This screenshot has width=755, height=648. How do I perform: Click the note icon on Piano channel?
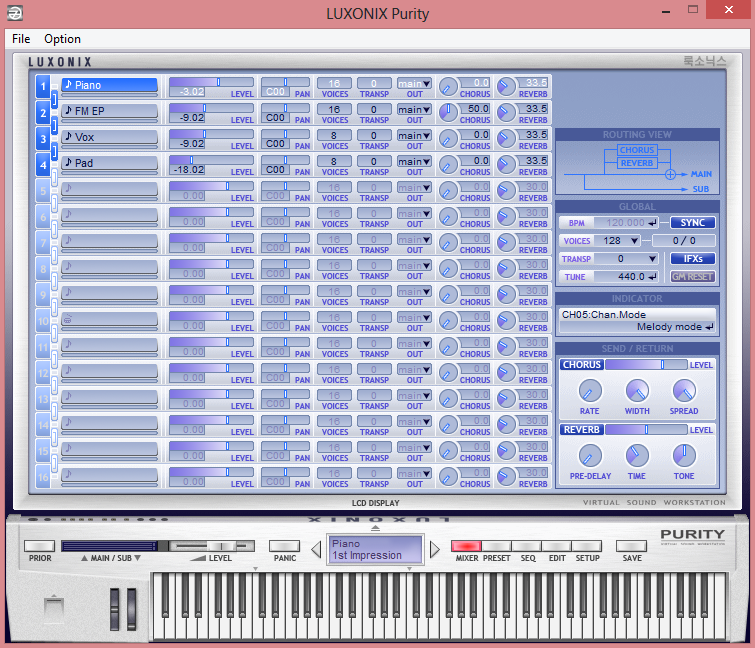68,84
